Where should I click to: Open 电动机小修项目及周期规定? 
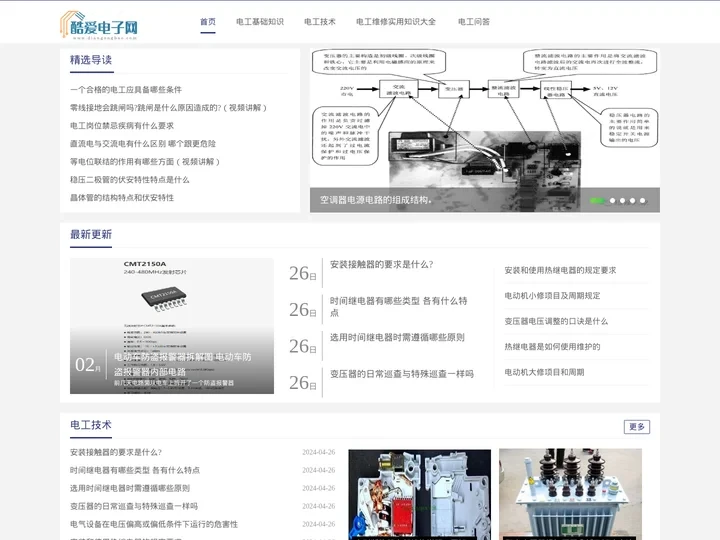(552, 296)
